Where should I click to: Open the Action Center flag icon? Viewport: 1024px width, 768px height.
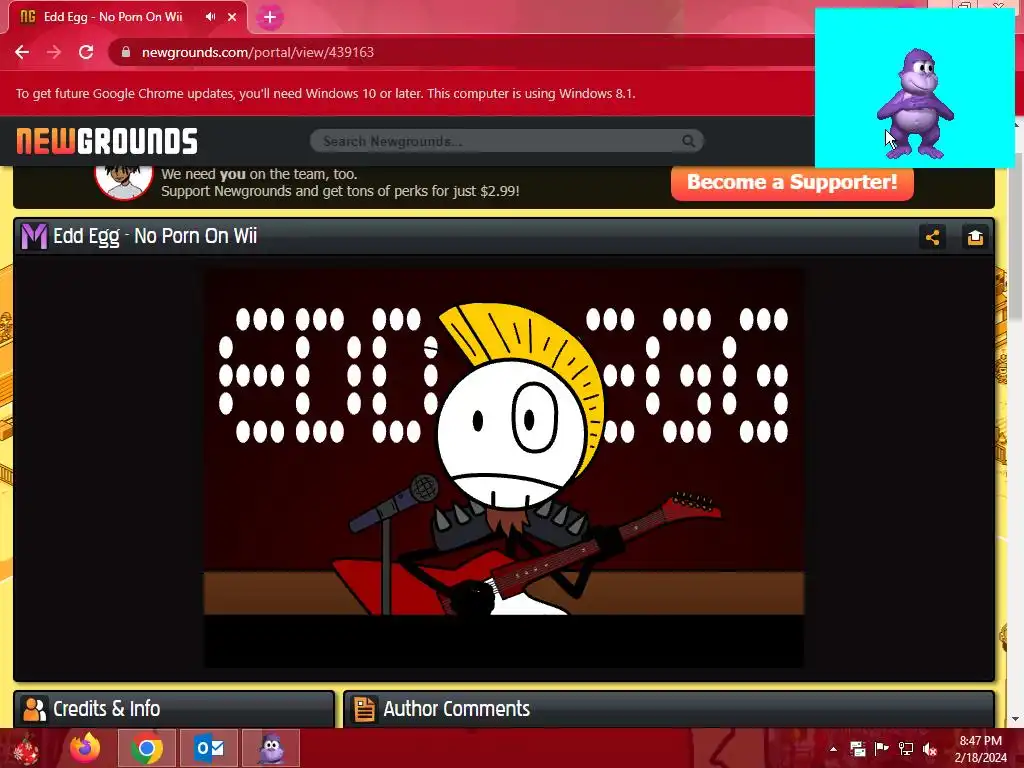pos(881,749)
